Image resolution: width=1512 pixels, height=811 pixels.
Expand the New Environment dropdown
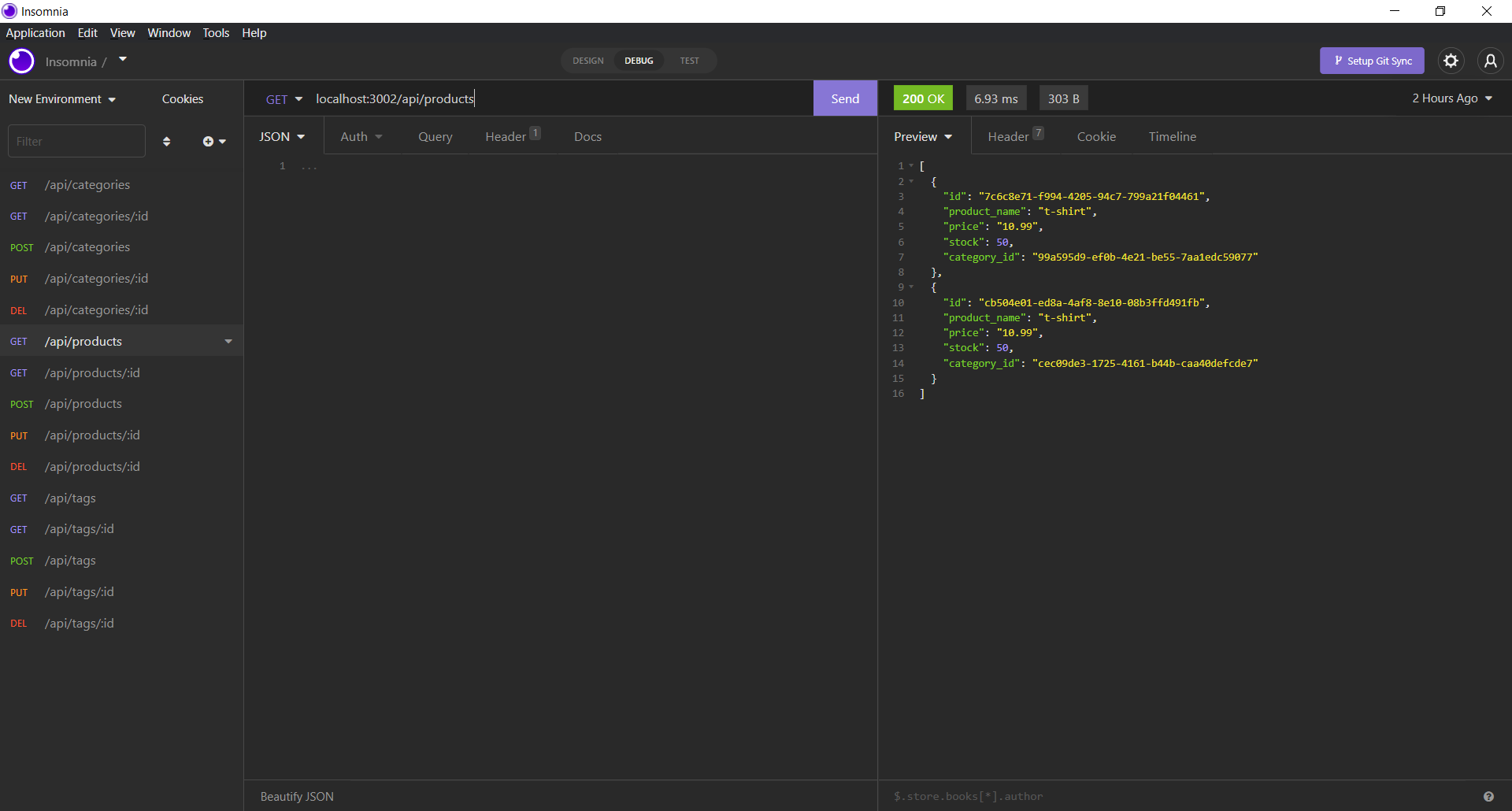point(62,98)
